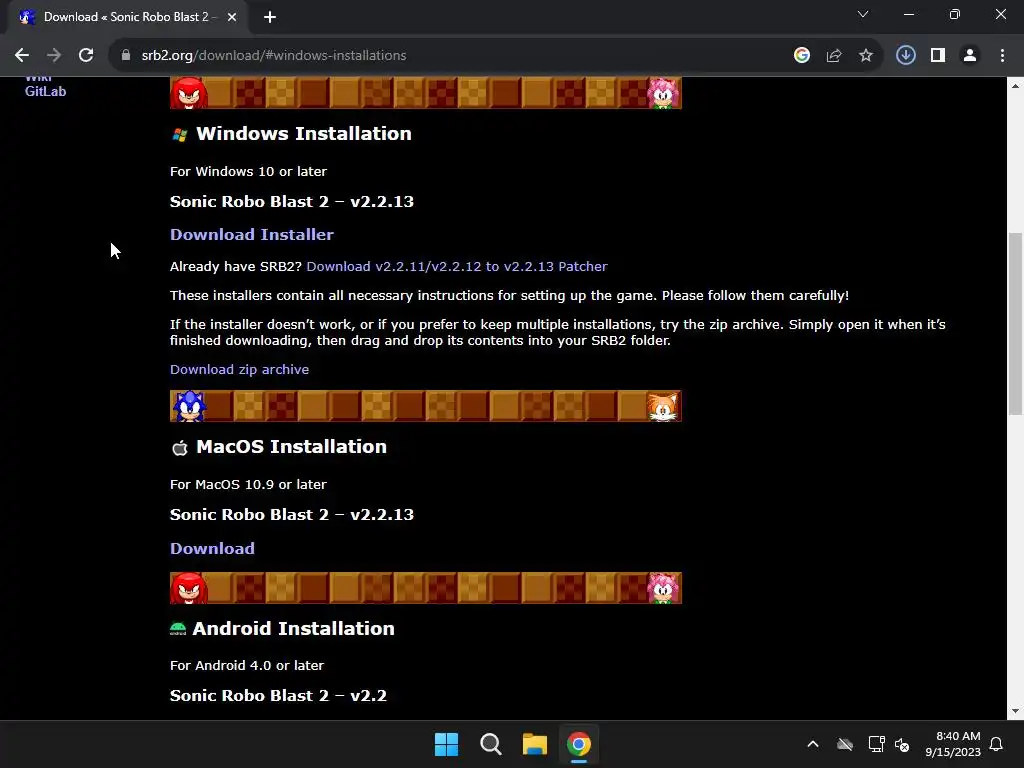Screen dimensions: 1024x768
Task: Open the network display tray icon
Action: pyautogui.click(x=876, y=744)
